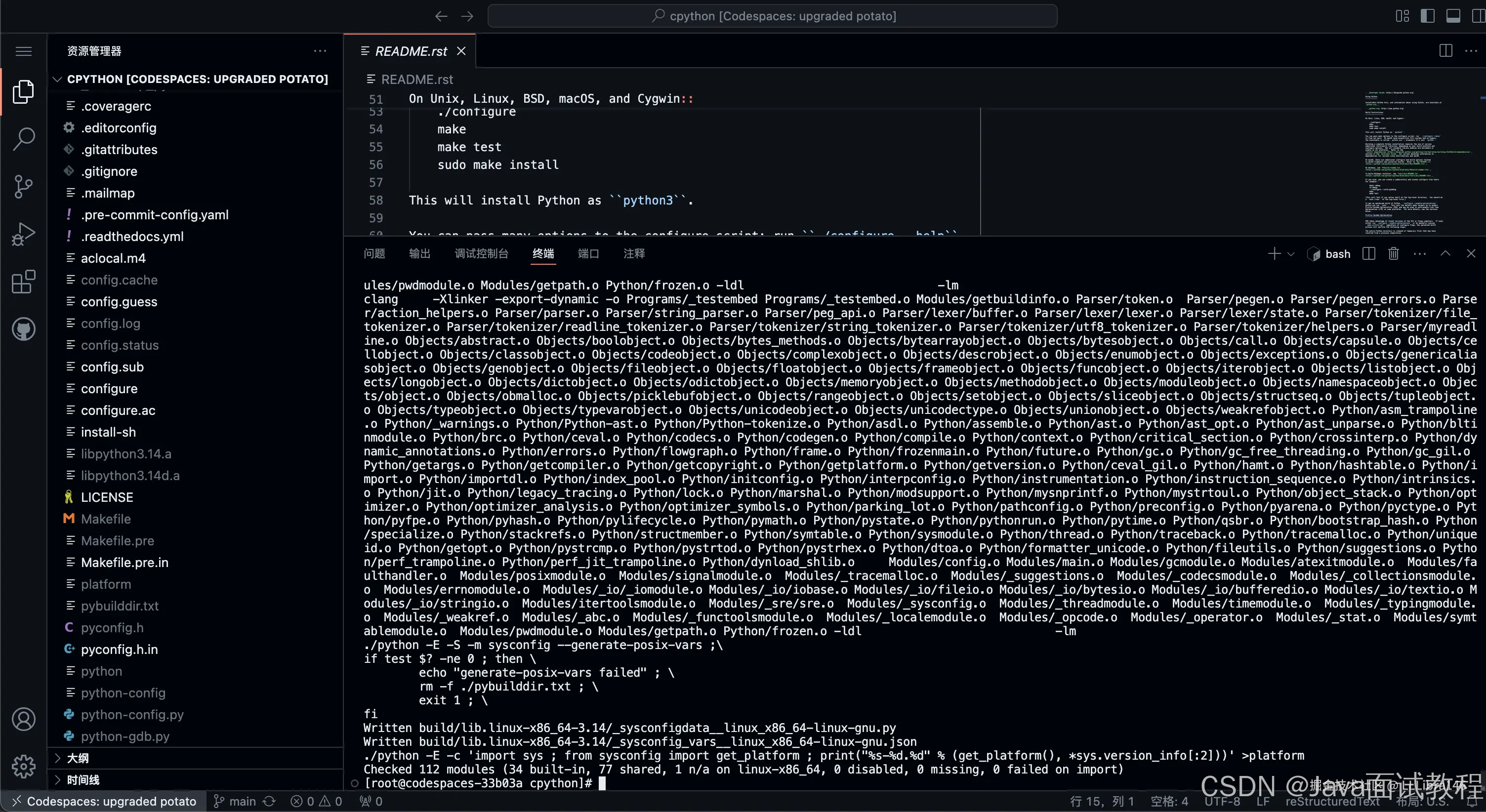This screenshot has width=1486, height=812.
Task: Open the Search view in activity bar
Action: (24, 139)
